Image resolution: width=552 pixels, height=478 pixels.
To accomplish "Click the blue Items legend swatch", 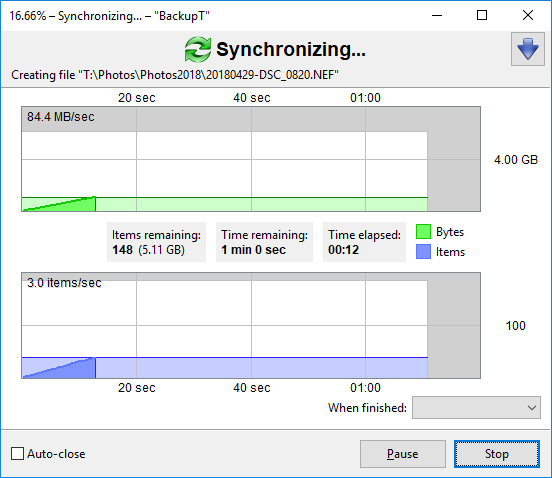I will (423, 252).
